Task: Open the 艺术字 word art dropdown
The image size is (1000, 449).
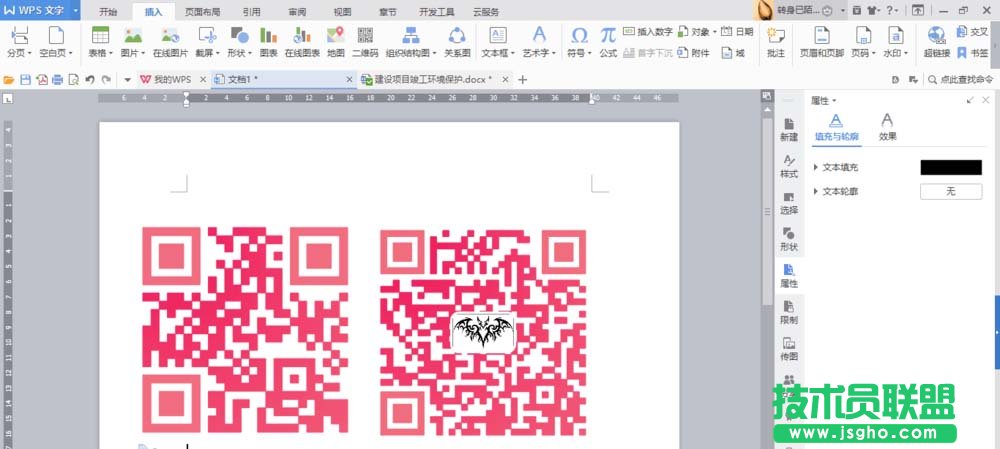Action: 541,52
